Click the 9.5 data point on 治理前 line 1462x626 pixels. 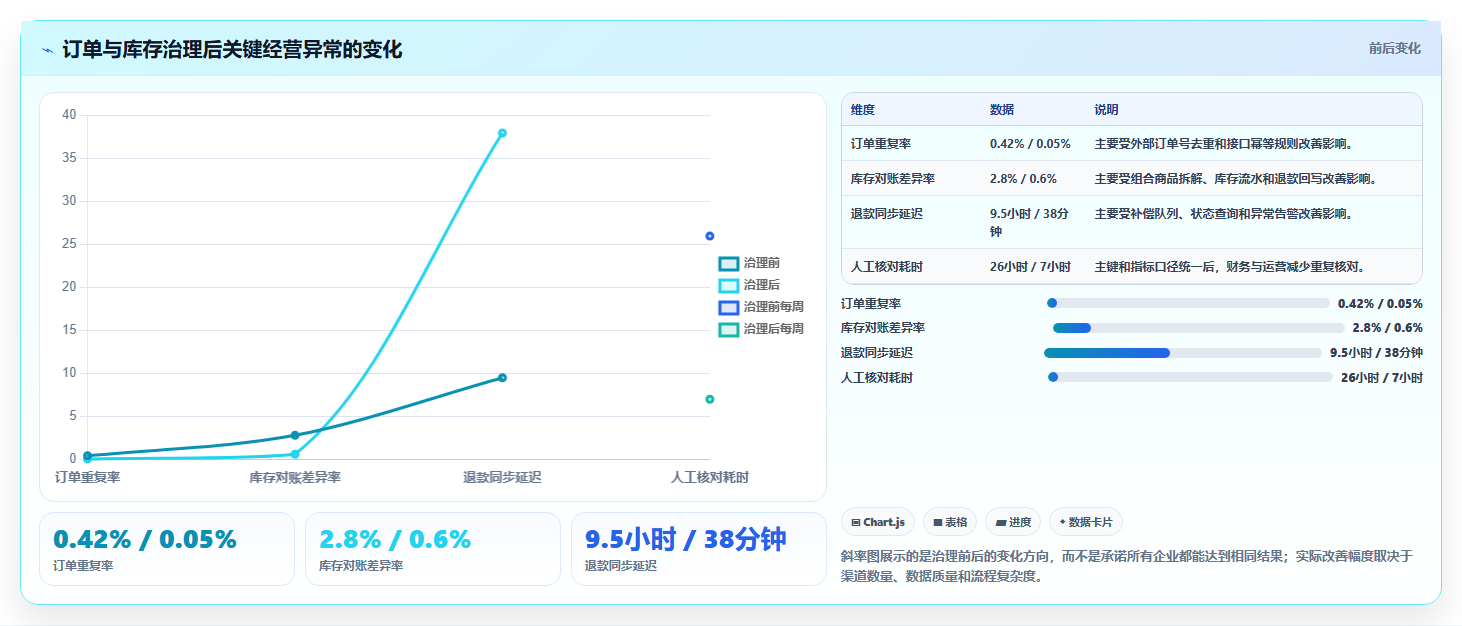coord(502,377)
